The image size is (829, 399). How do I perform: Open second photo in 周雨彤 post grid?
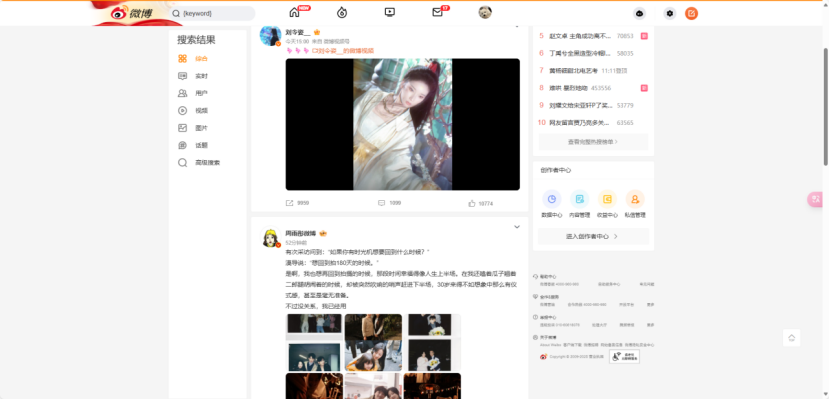tap(373, 342)
